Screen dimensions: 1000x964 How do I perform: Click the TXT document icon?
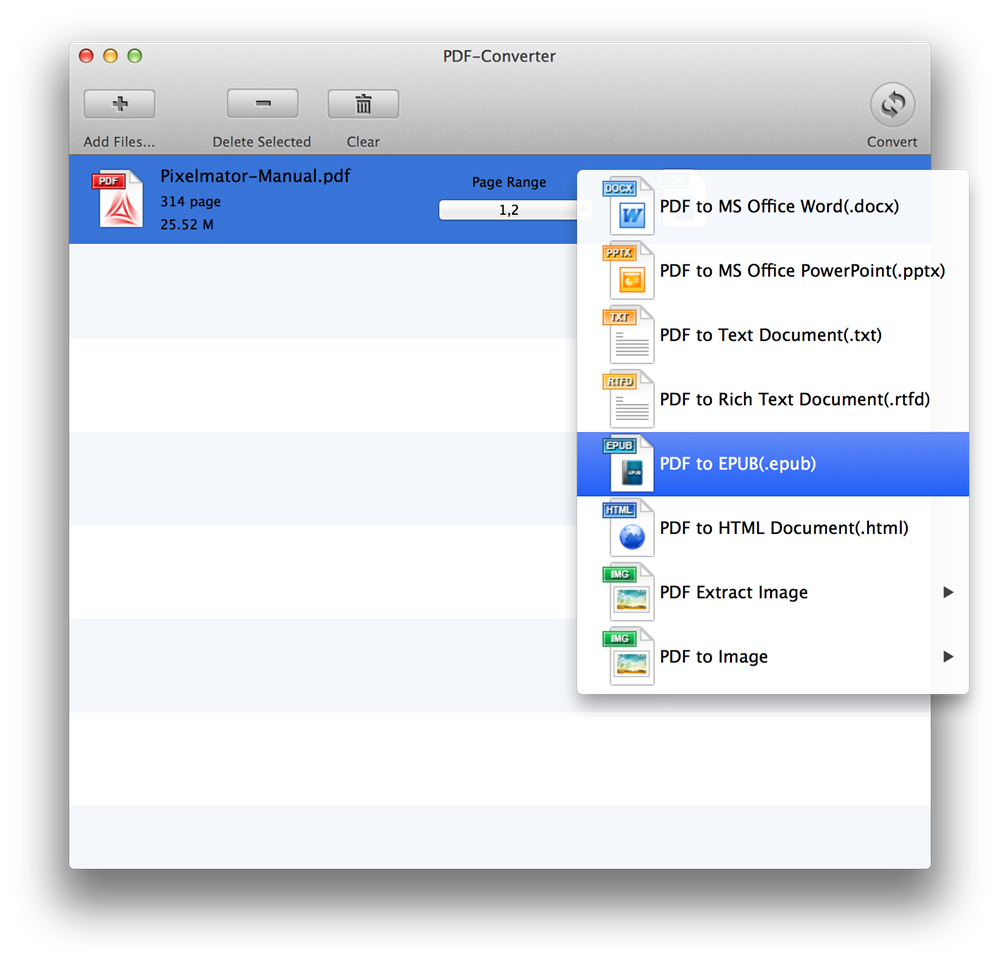pos(630,335)
